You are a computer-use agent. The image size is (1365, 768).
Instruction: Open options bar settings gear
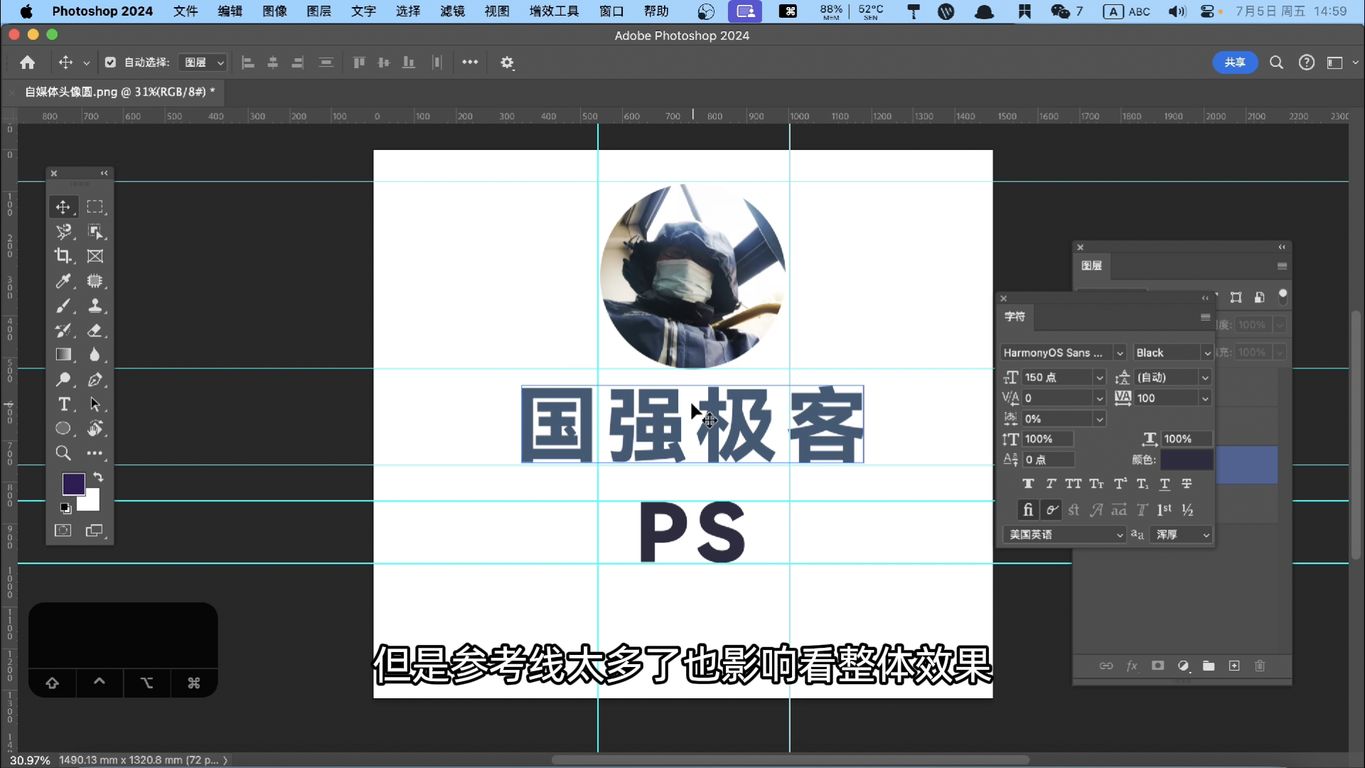(x=507, y=62)
